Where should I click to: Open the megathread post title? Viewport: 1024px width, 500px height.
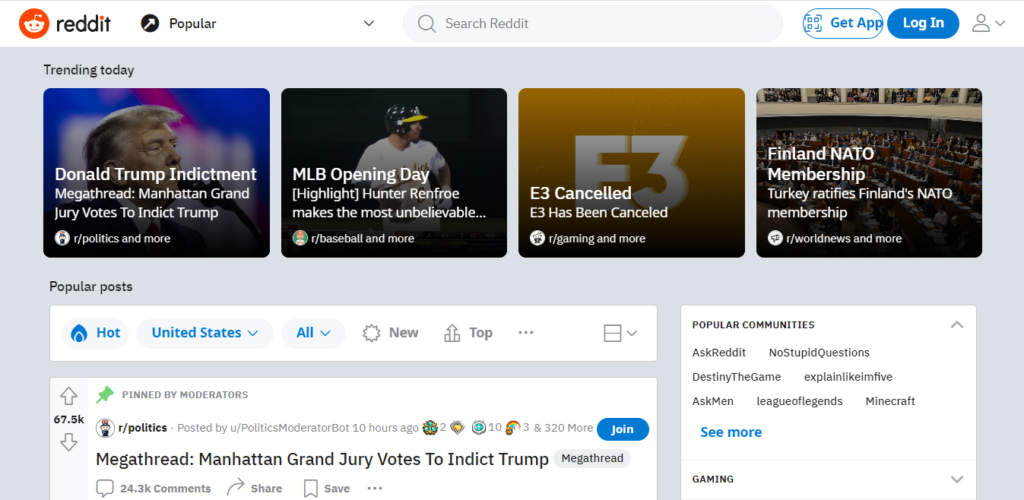coord(322,459)
